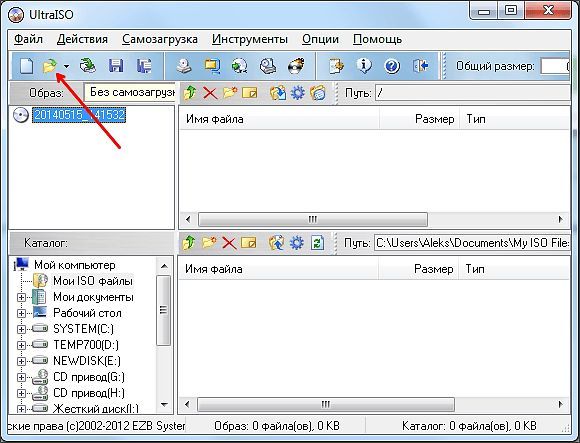Click the Rename icon in image toolbar
Image resolution: width=580 pixels, height=443 pixels.
point(249,92)
